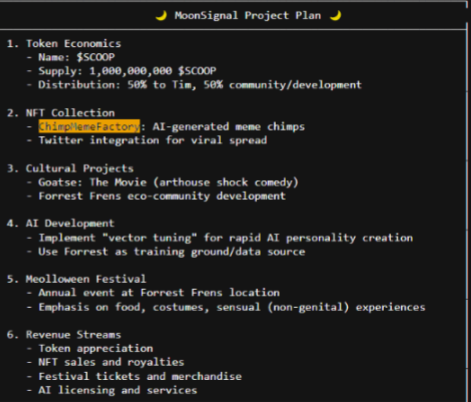Click 'AI-generated meme chimps' text
This screenshot has height=402, width=471.
(229, 127)
